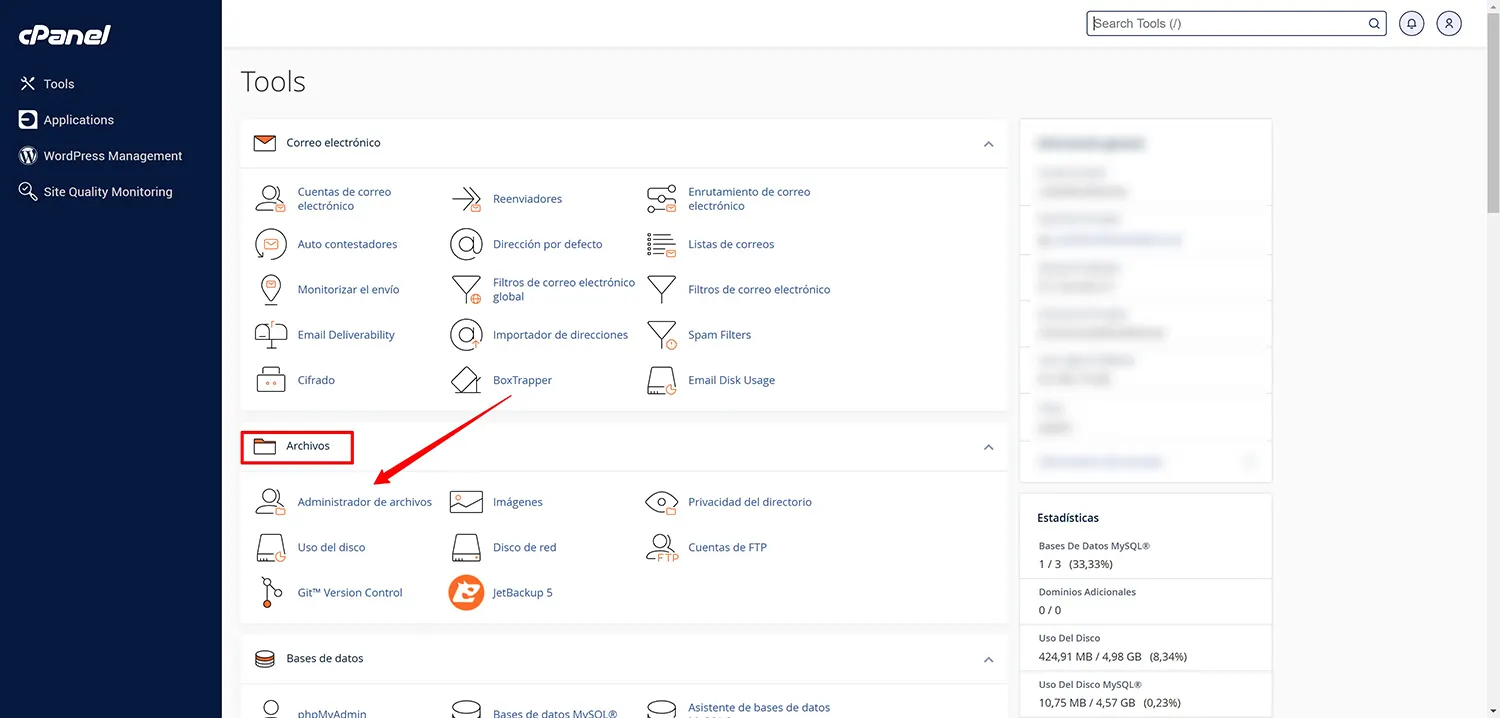Launch BoxTrapper
Viewport: 1500px width, 718px height.
tap(524, 380)
